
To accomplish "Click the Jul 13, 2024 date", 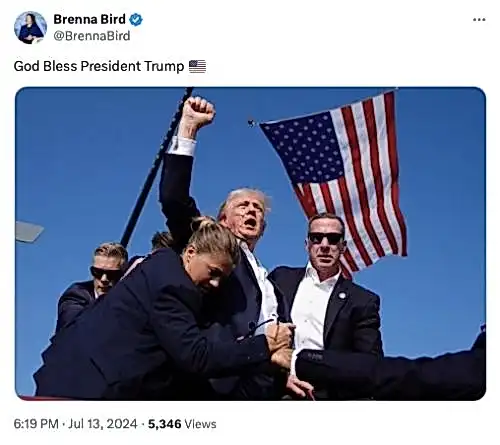I will pos(103,424).
